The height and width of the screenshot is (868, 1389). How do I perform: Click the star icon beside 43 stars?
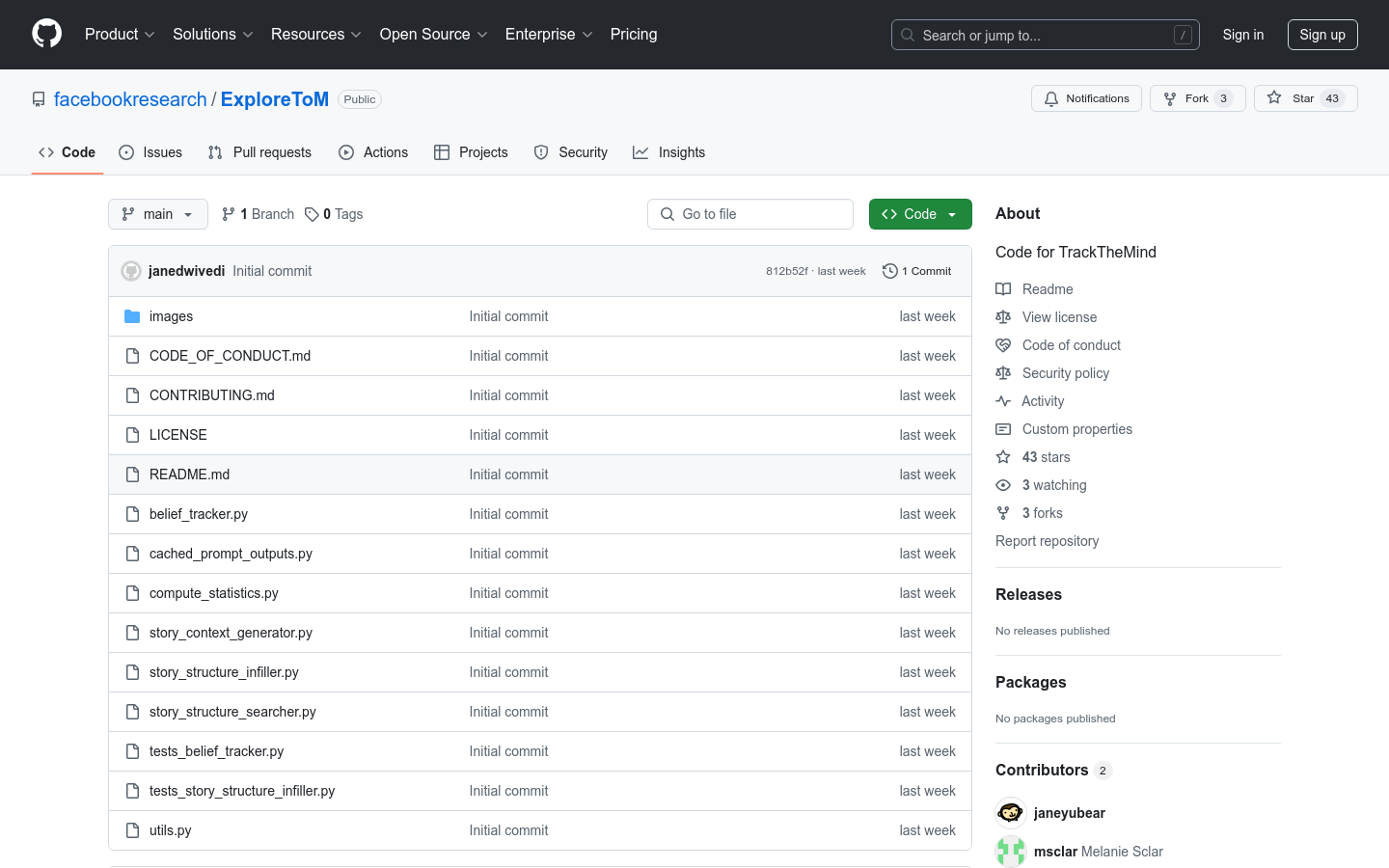(1003, 457)
